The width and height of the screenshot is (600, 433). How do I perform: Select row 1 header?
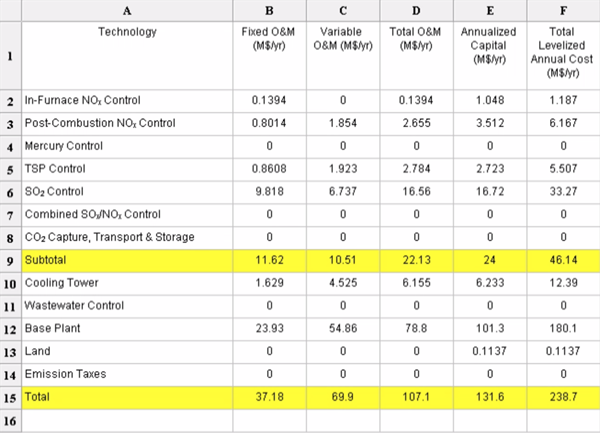[x=11, y=56]
